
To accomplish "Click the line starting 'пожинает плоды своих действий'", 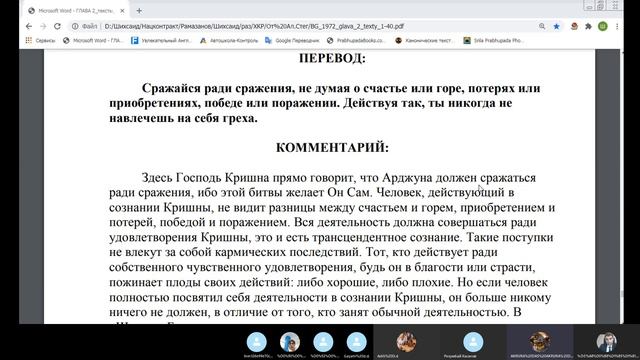I will 328,282.
